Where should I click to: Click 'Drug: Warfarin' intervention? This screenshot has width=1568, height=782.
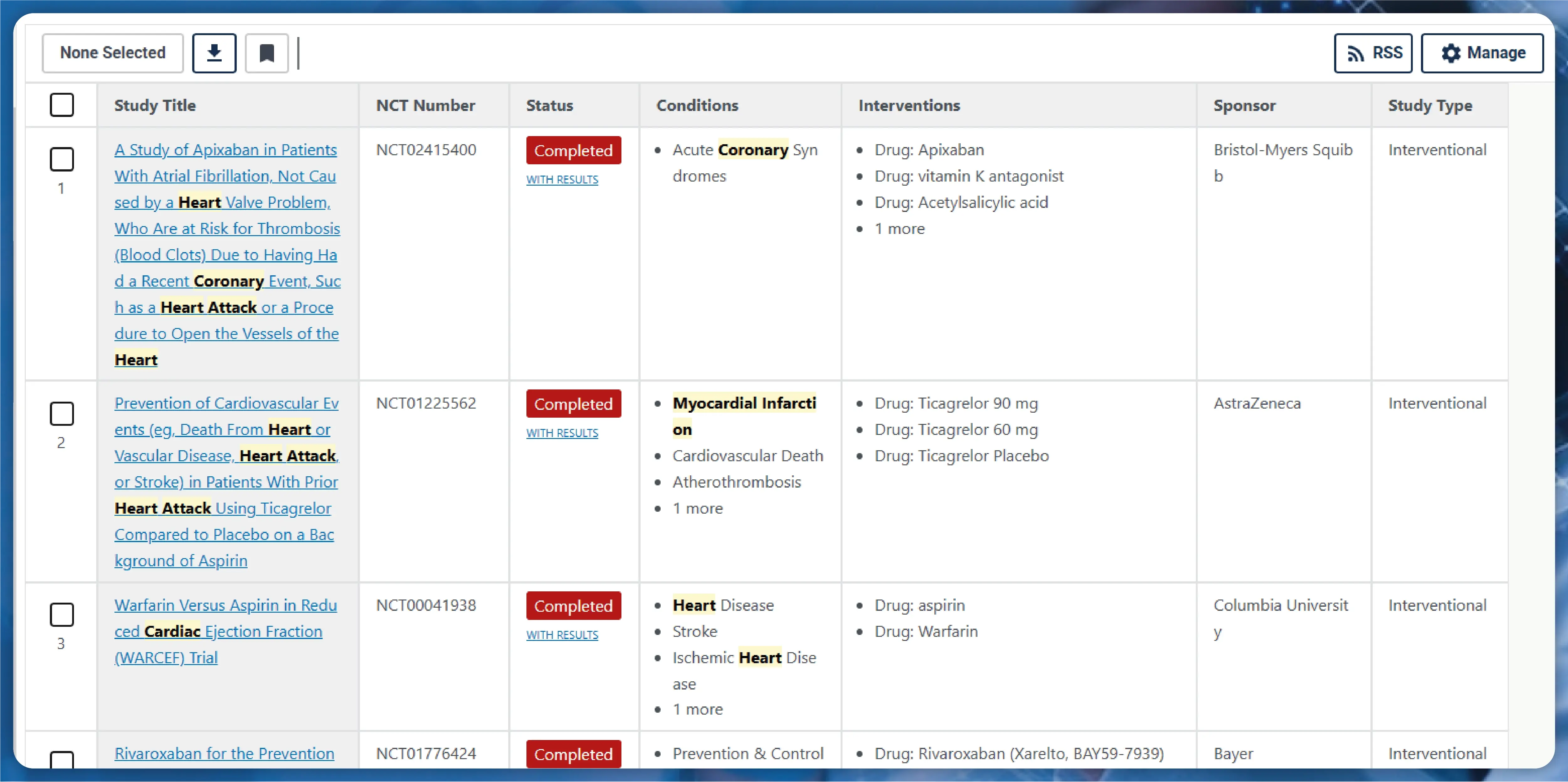926,631
